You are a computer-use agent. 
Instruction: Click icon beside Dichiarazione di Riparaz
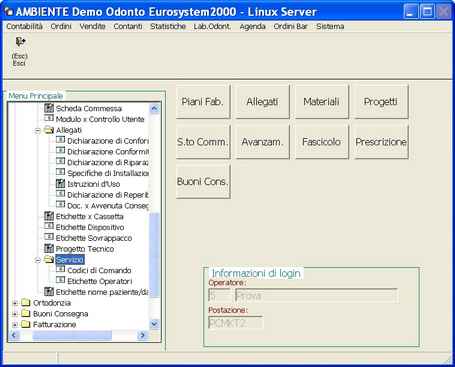(x=60, y=161)
